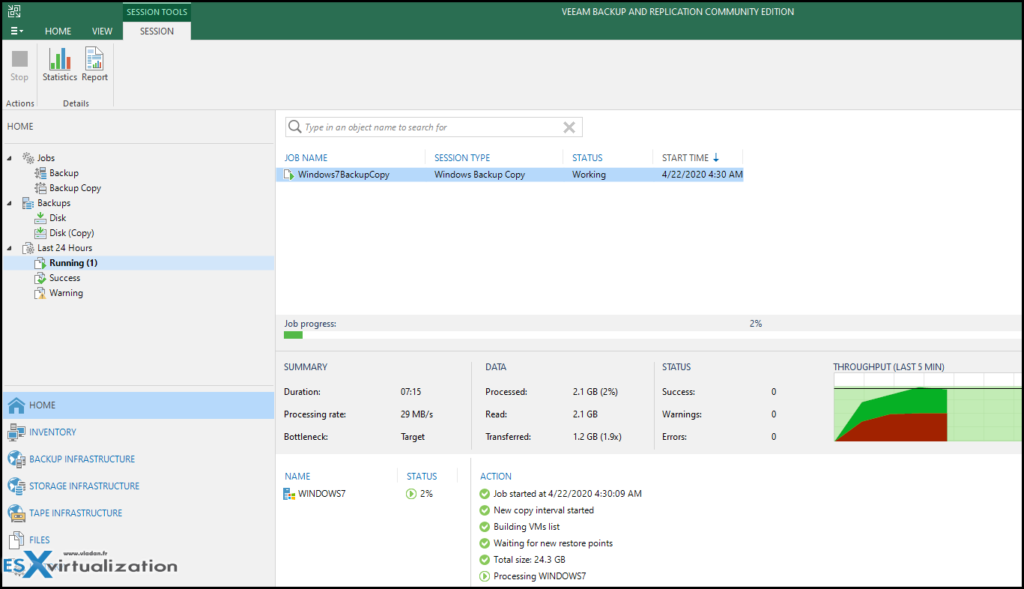The width and height of the screenshot is (1024, 589).
Task: Collapse the Jobs tree node
Action: (8, 157)
